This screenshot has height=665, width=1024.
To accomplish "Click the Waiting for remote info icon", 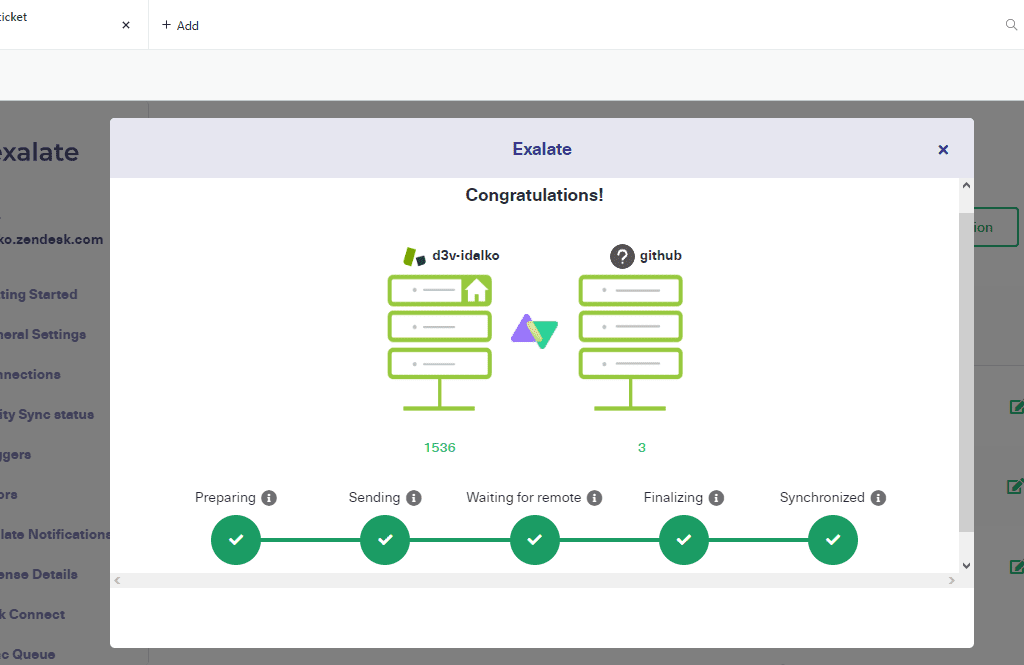I will [x=594, y=498].
